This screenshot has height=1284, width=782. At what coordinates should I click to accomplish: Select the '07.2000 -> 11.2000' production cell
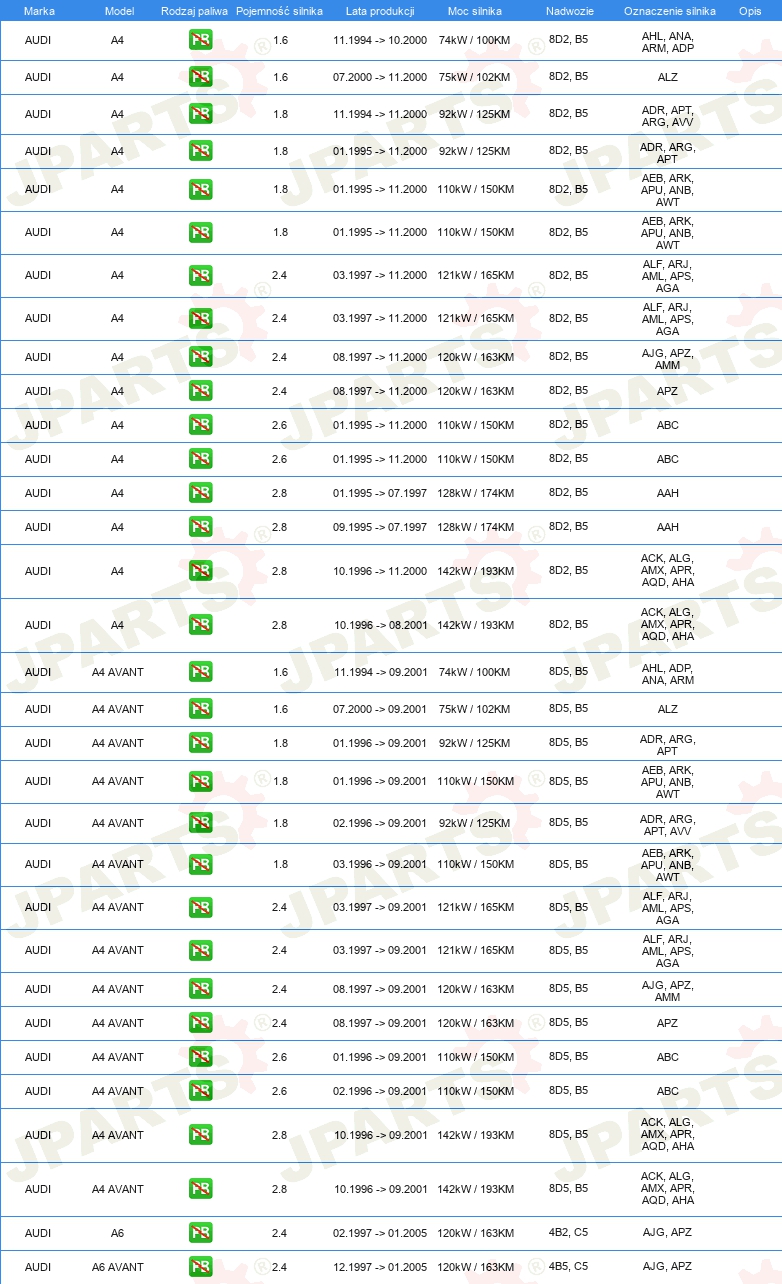(380, 77)
